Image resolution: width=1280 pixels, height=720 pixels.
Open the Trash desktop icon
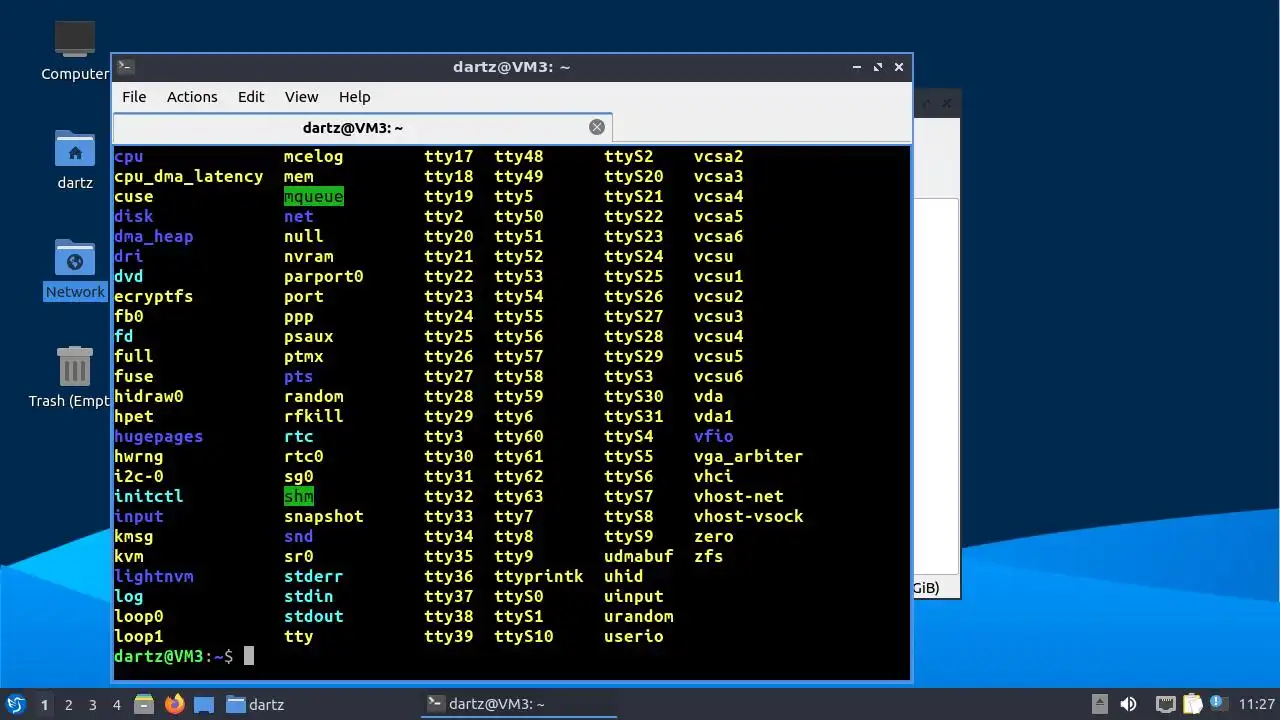(75, 377)
